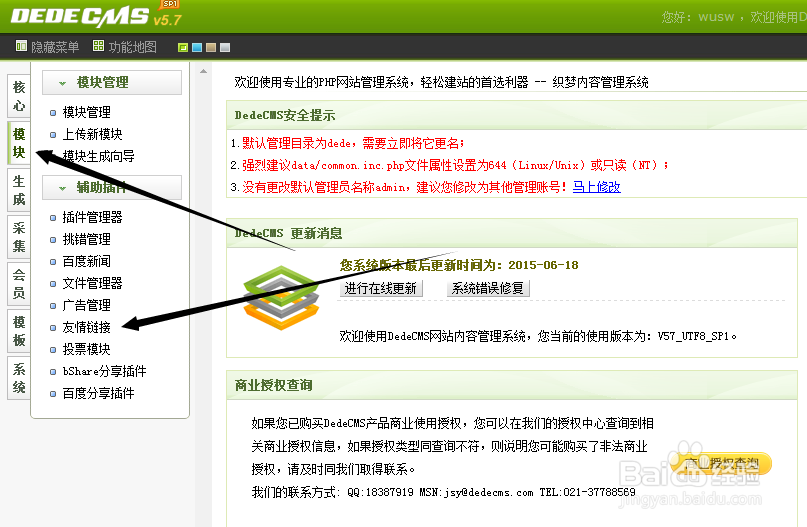This screenshot has width=807, height=527.
Task: Open 上传新模块 menu item
Action: pos(92,134)
